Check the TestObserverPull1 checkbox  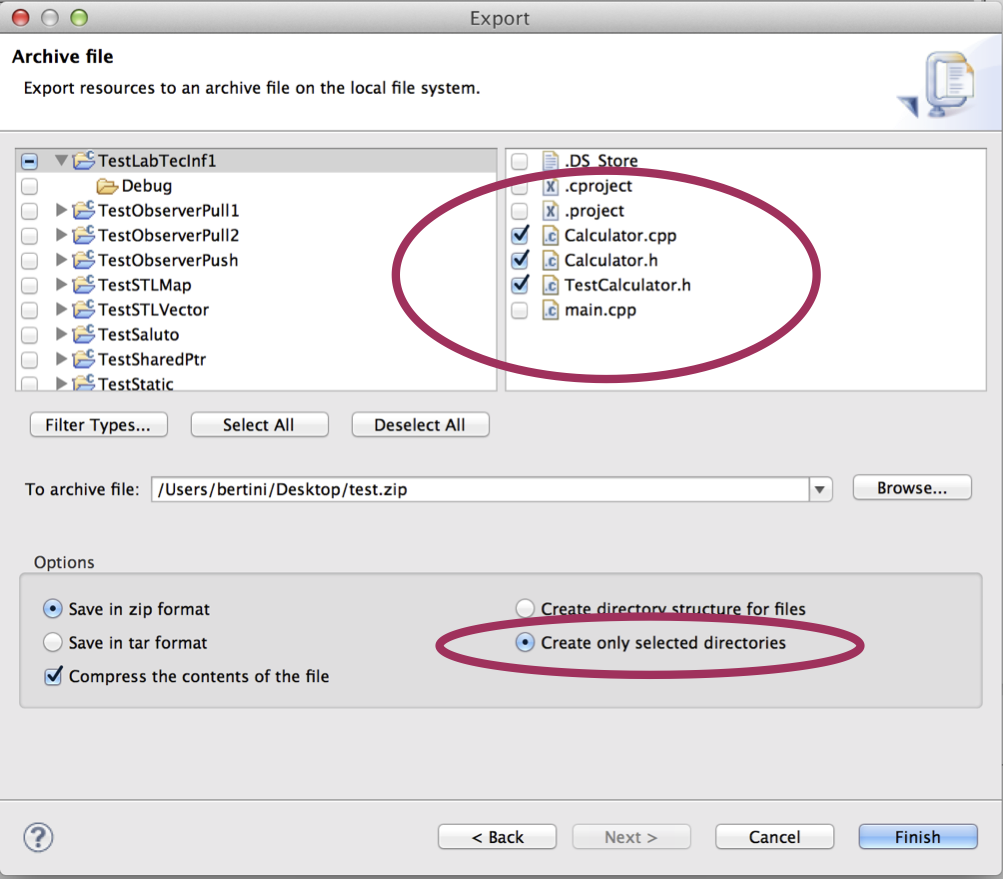point(29,210)
